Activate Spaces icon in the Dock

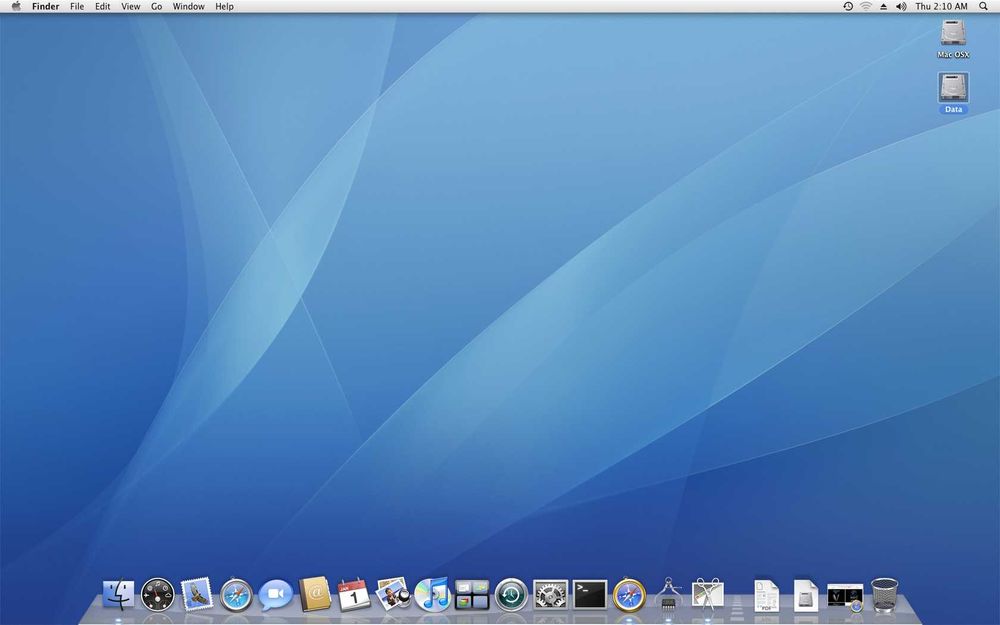[472, 594]
